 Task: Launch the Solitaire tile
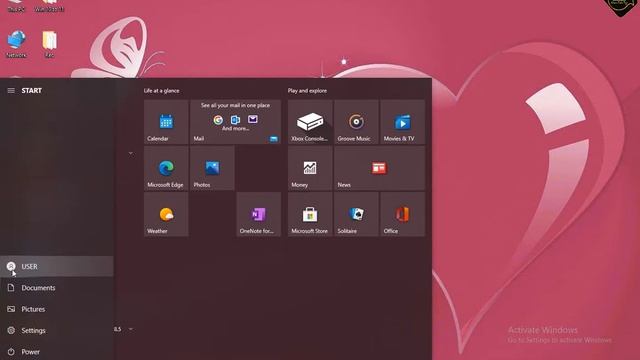pos(356,214)
